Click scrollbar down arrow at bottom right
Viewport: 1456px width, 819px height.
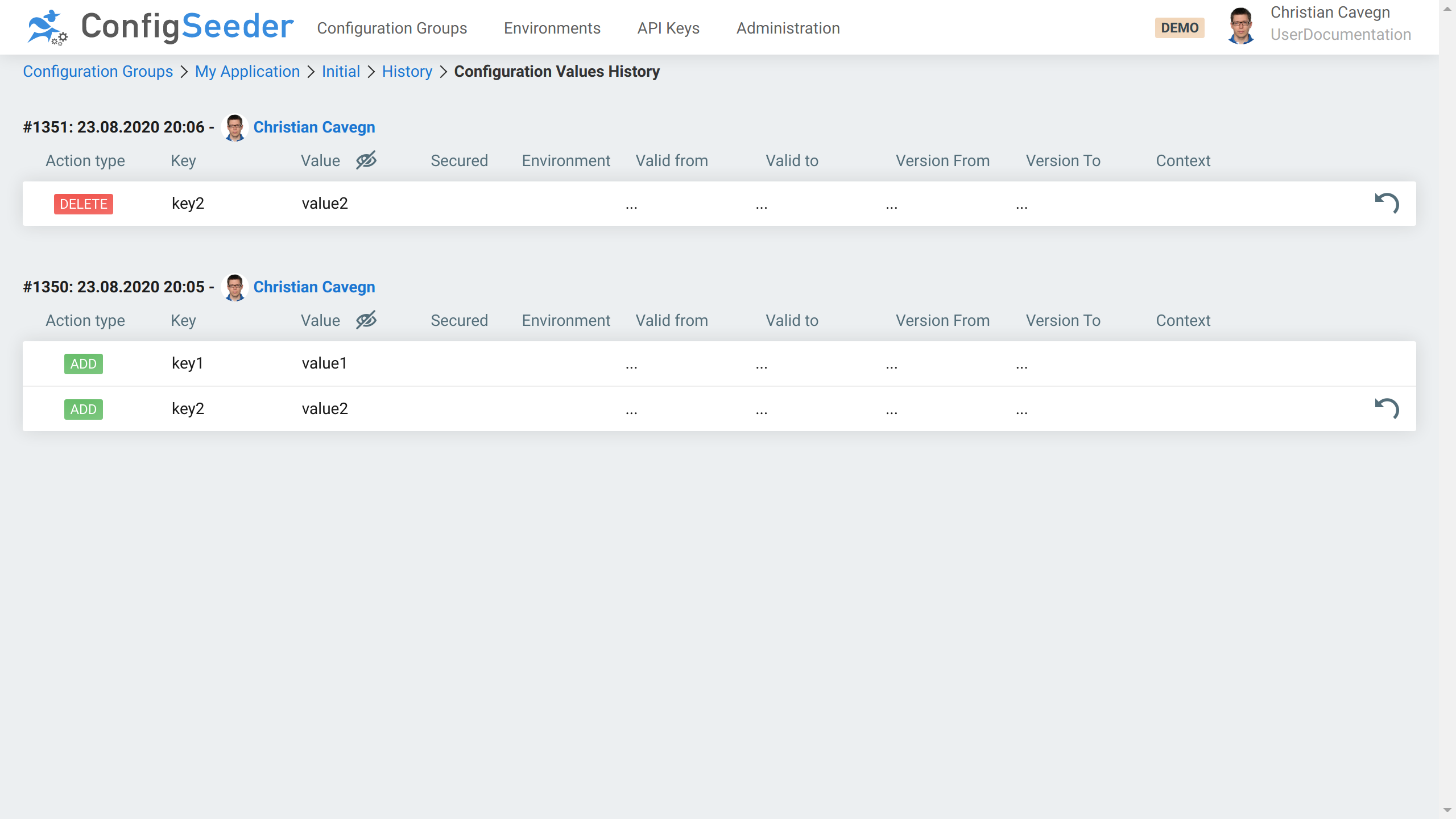click(1447, 810)
